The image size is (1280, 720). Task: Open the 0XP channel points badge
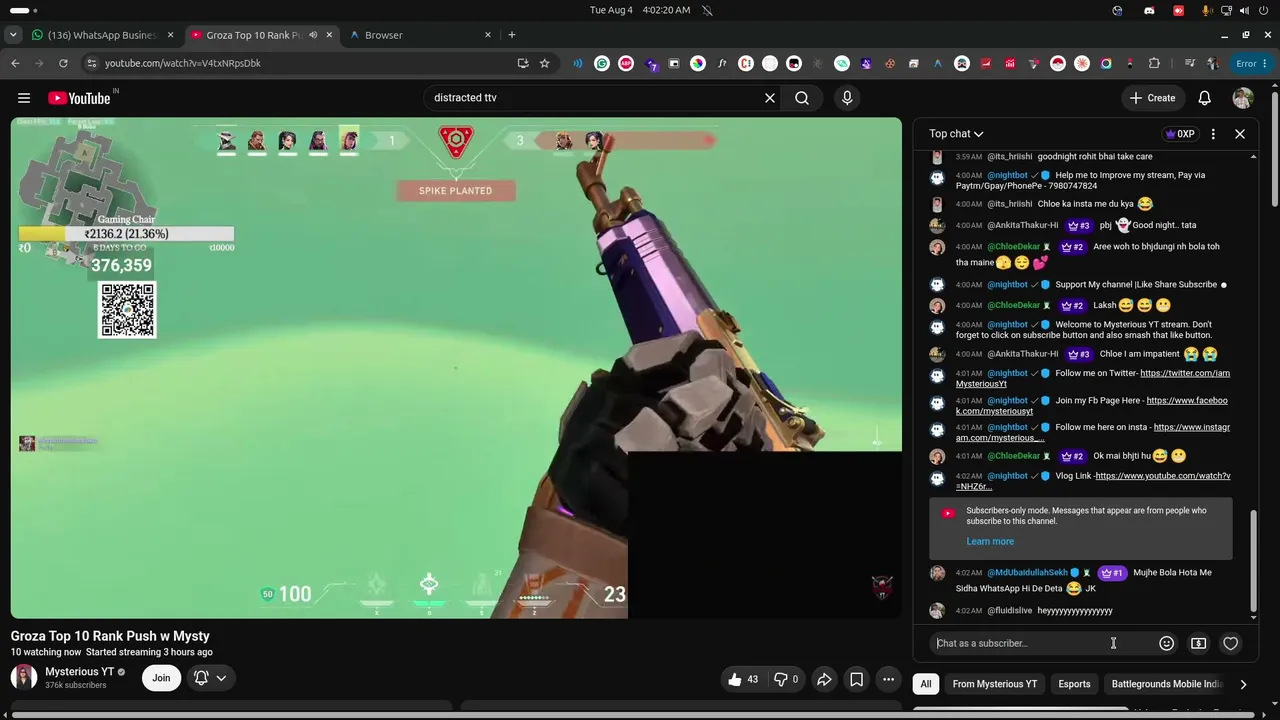1180,134
